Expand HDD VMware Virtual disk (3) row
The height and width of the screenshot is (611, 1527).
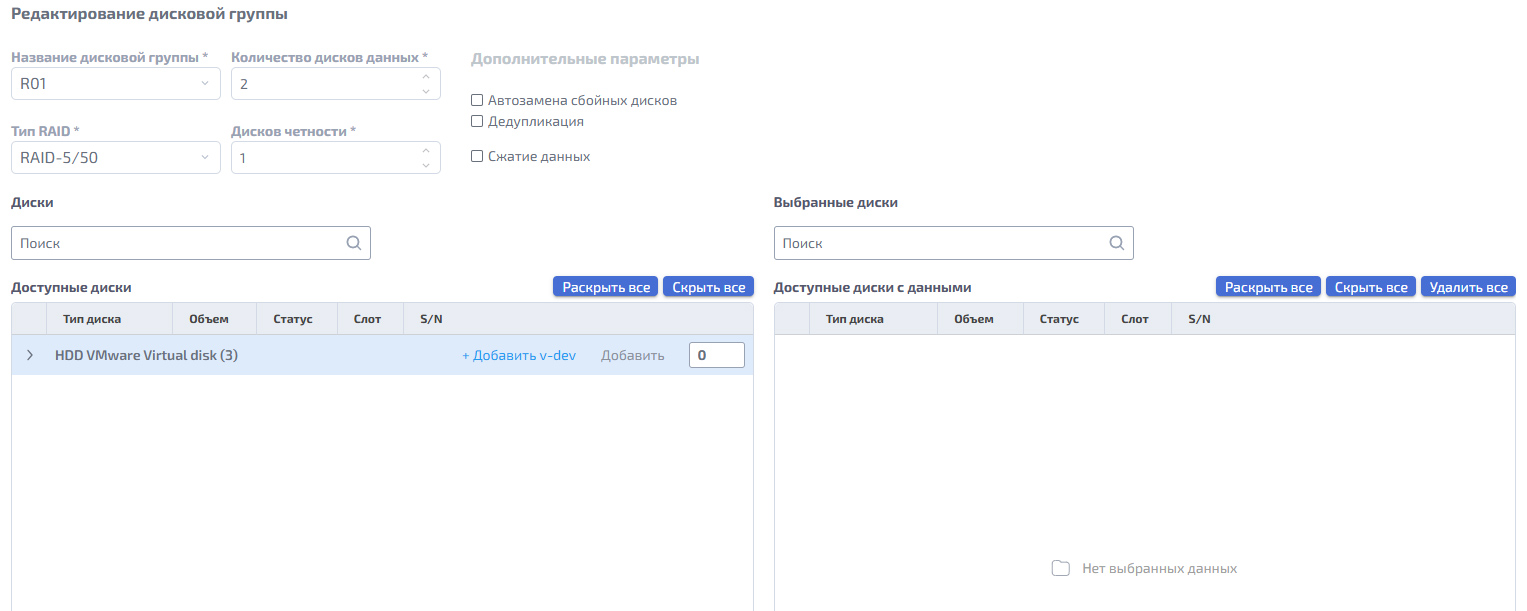(x=29, y=355)
